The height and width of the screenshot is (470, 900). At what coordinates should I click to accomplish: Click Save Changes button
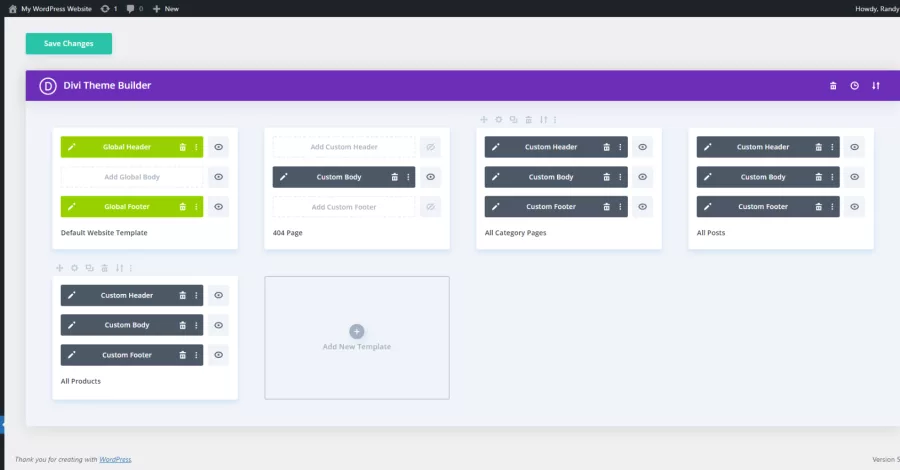point(69,44)
